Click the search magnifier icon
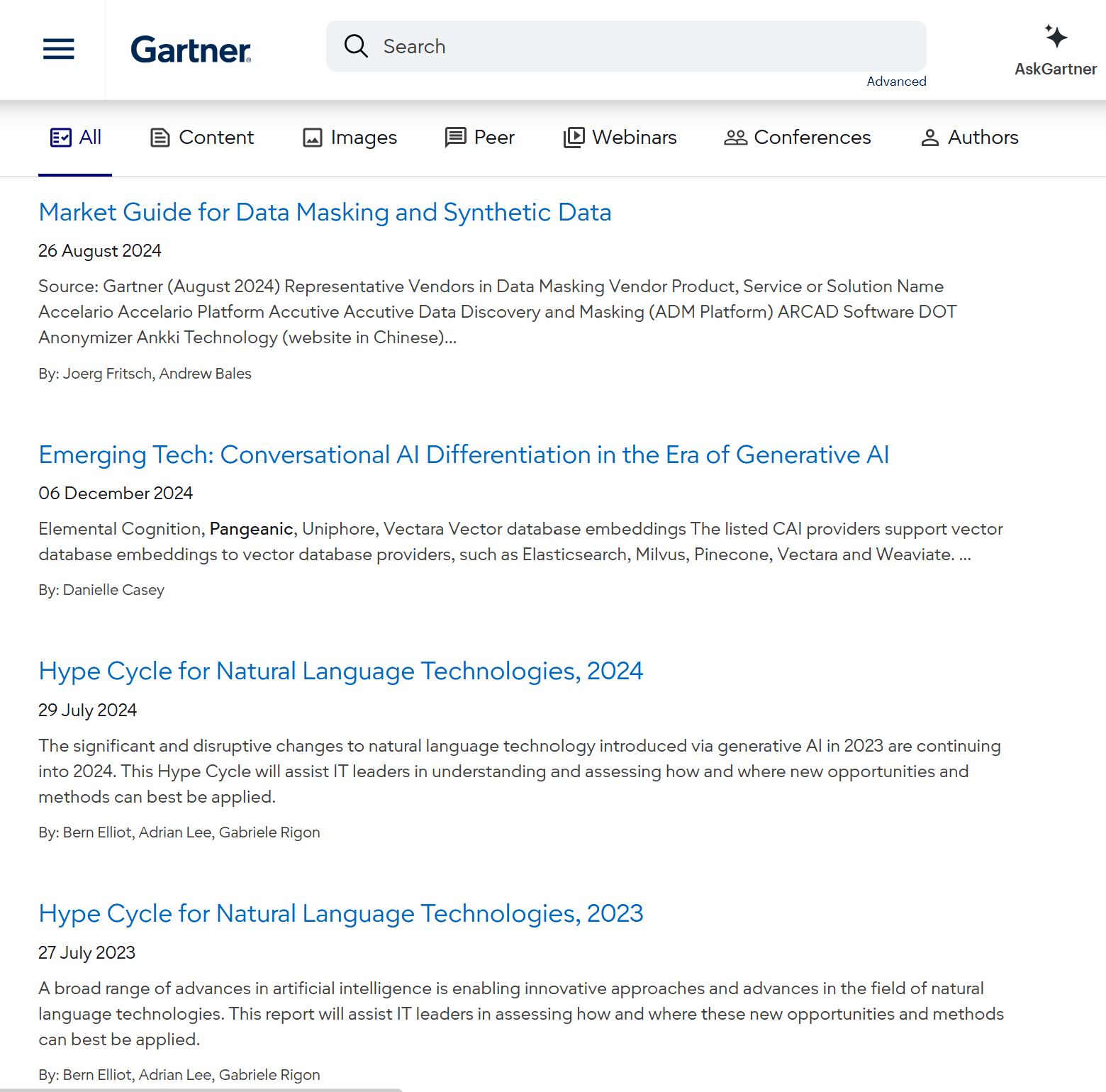The width and height of the screenshot is (1106, 1092). (x=357, y=45)
